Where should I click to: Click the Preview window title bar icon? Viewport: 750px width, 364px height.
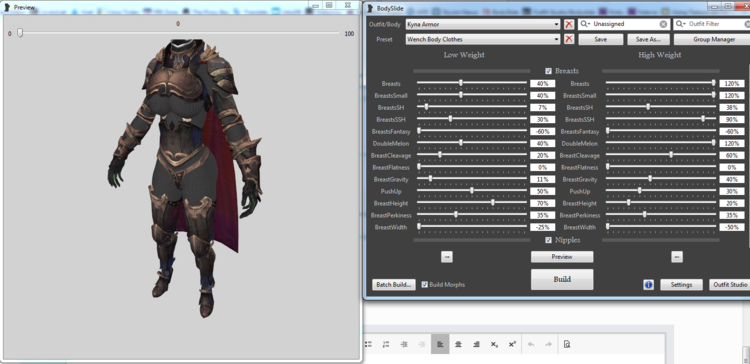tap(7, 7)
